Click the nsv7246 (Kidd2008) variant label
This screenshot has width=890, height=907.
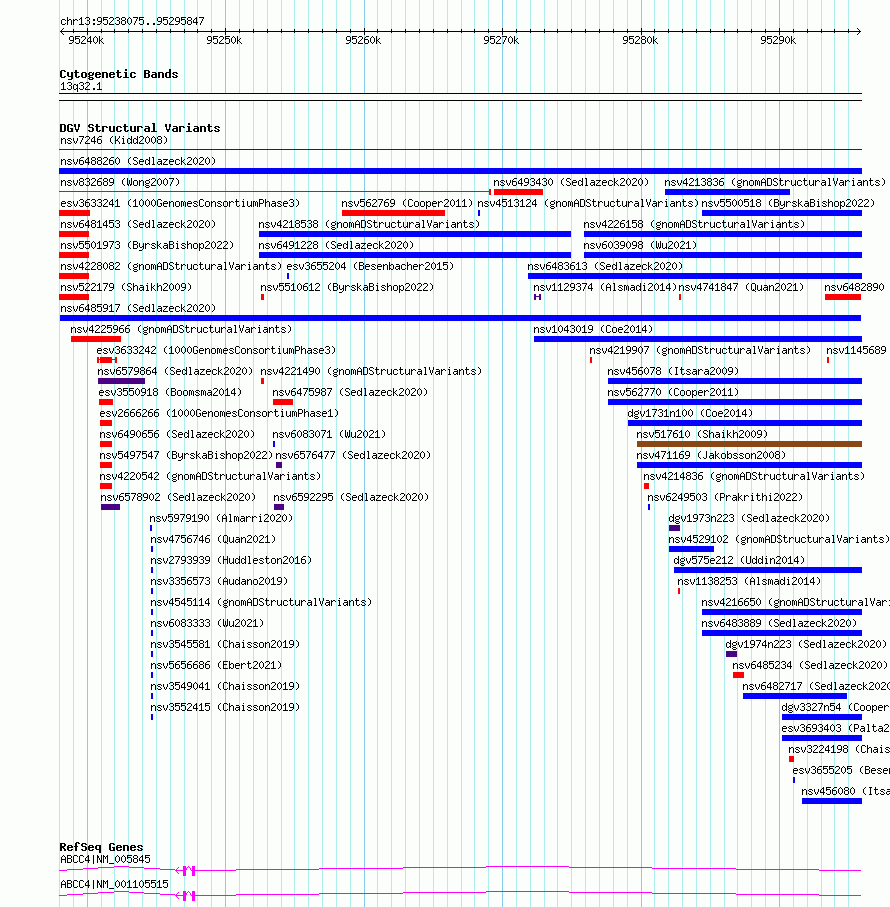(114, 141)
